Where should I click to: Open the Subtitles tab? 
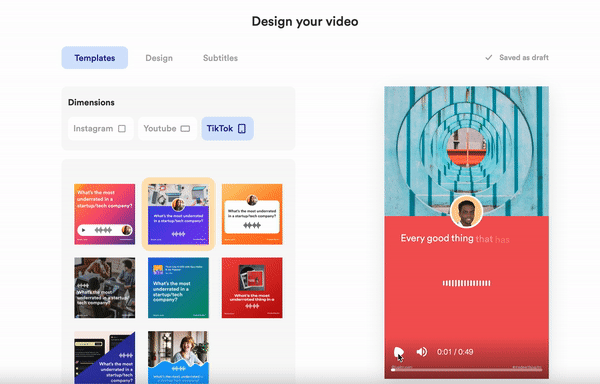coord(220,58)
